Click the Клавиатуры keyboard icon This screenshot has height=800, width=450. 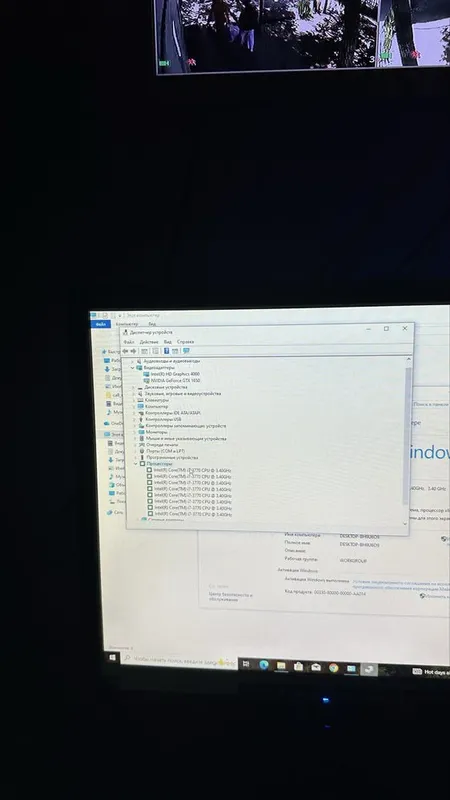[x=141, y=400]
